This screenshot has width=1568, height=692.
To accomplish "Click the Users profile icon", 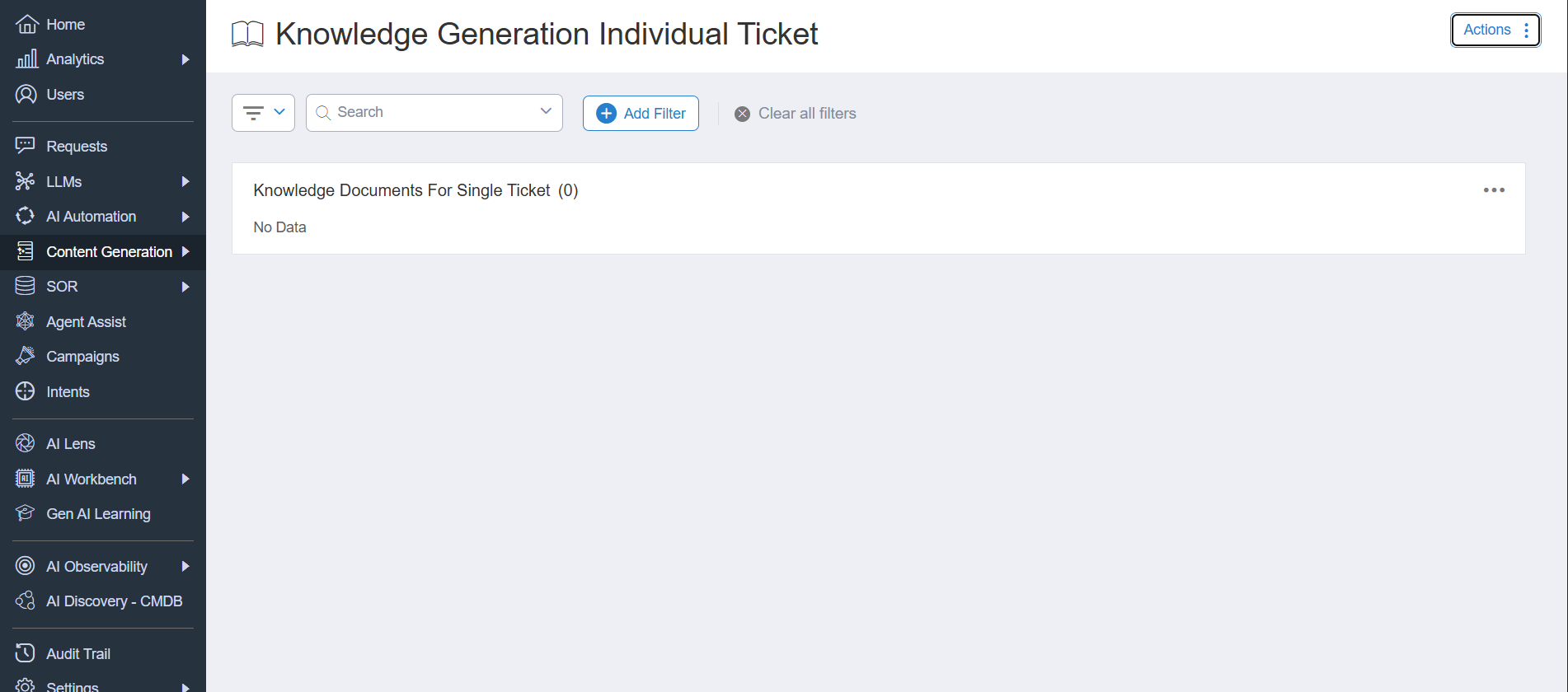I will [x=26, y=95].
